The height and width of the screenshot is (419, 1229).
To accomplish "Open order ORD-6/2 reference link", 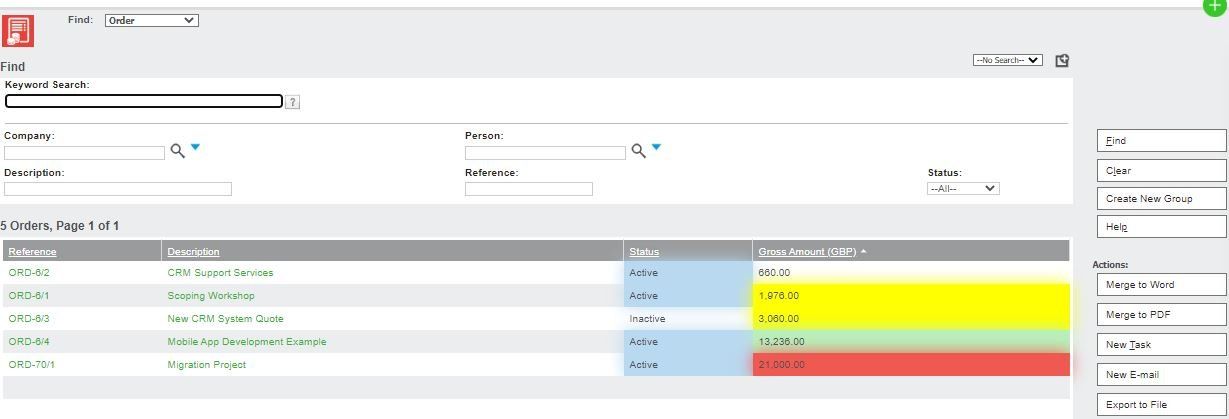I will tap(29, 273).
